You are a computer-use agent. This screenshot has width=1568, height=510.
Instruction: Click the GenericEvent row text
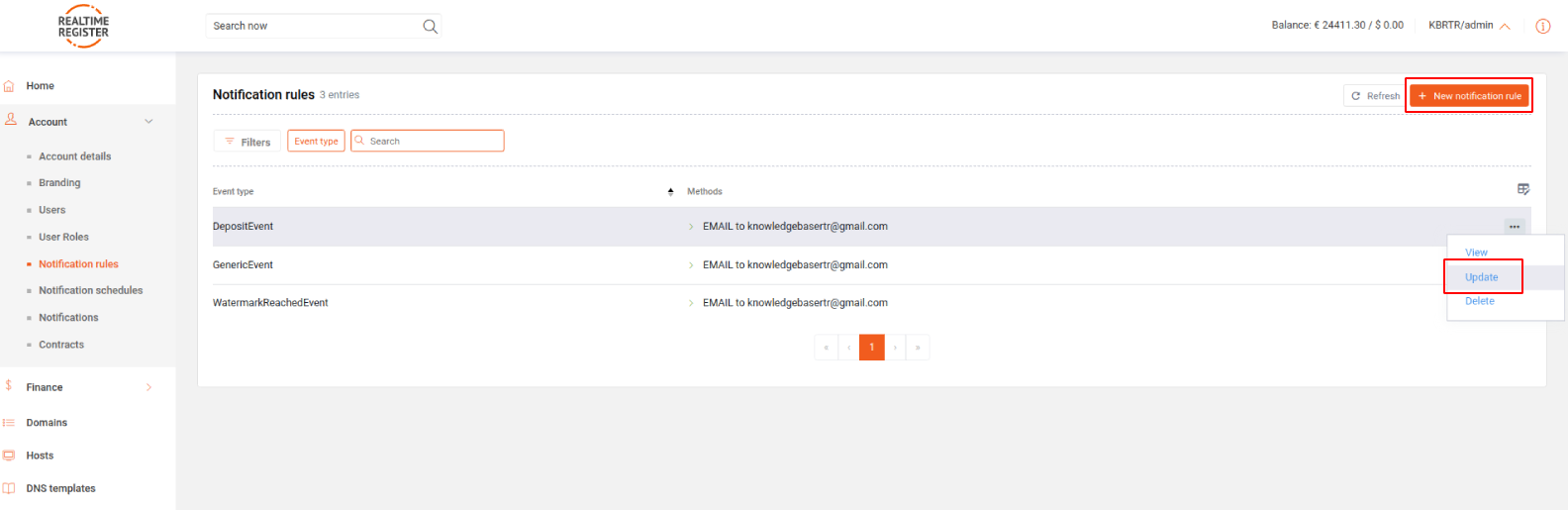click(243, 265)
